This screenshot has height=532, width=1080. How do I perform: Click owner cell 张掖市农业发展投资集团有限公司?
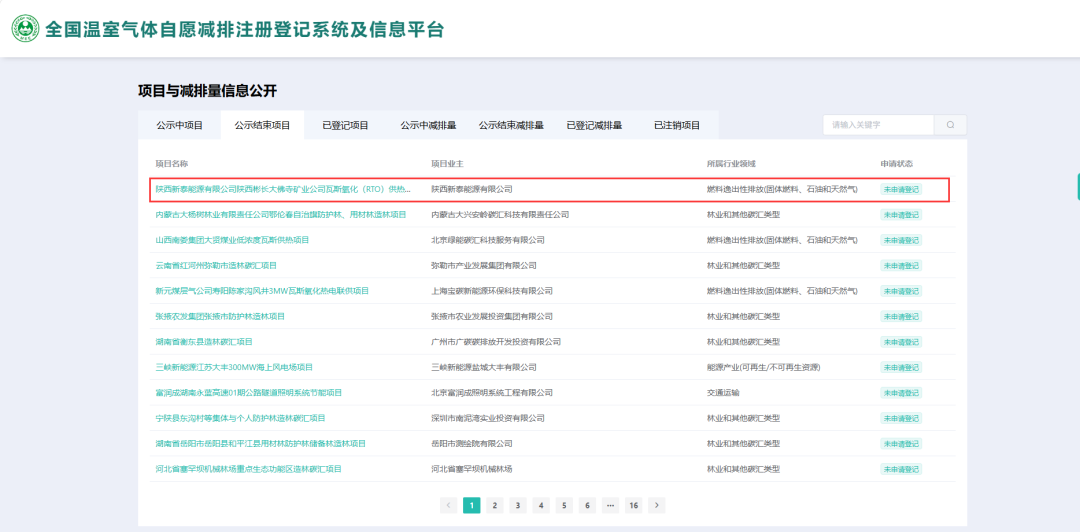tap(492, 316)
